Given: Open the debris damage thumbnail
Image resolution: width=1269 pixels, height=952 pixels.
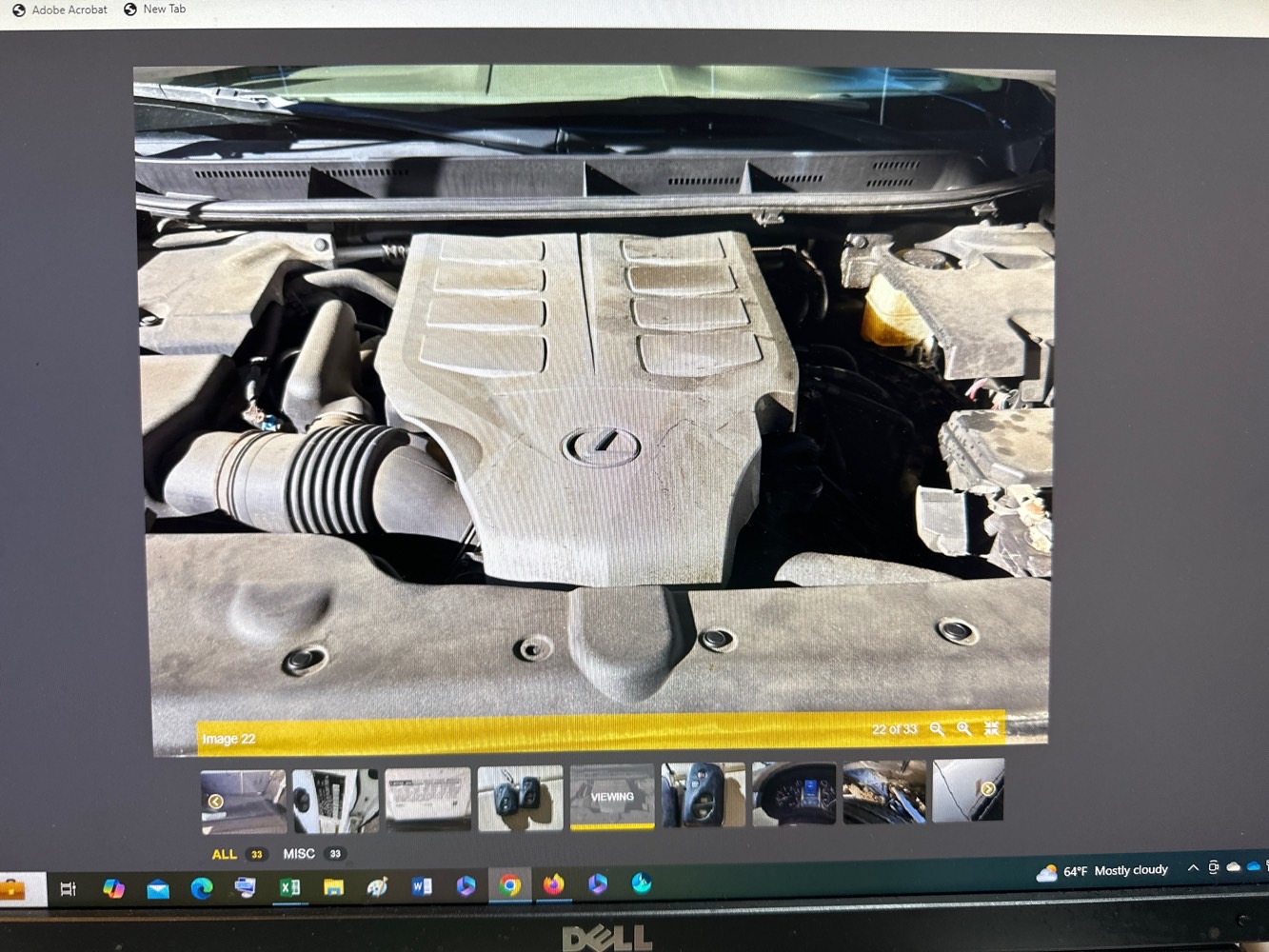Looking at the screenshot, I should click(x=884, y=791).
